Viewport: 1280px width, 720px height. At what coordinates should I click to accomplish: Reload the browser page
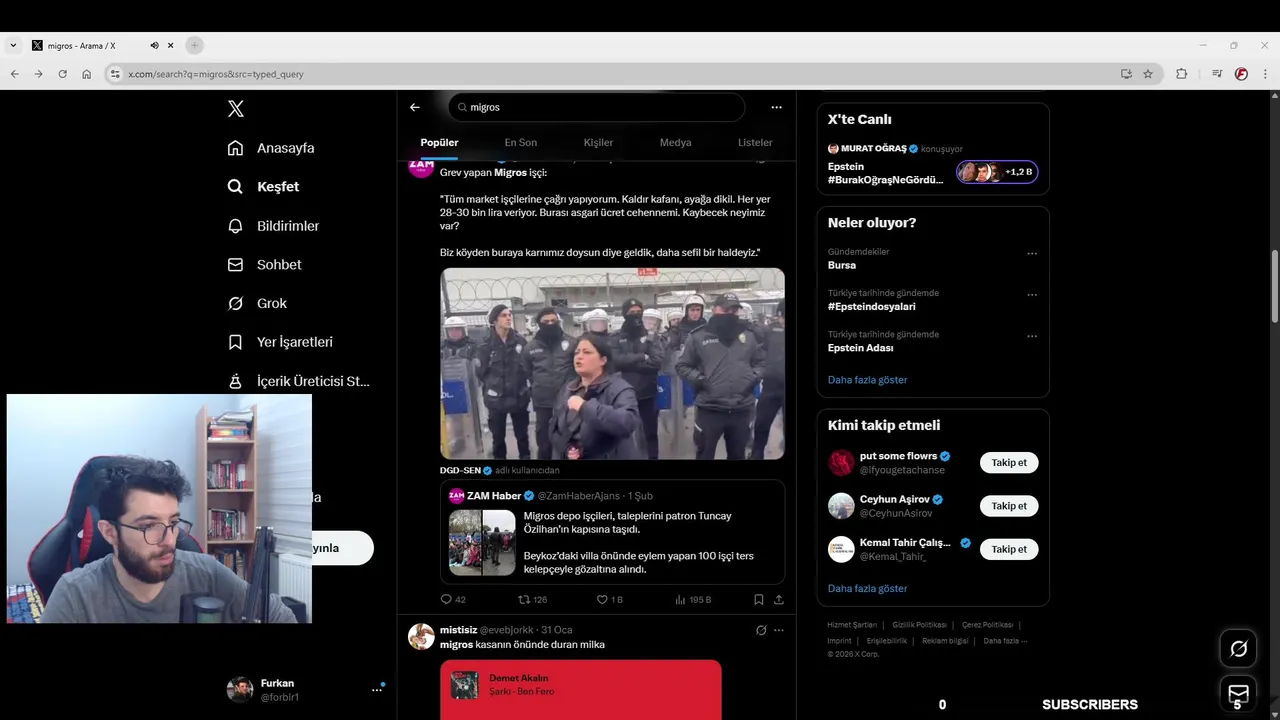pos(62,74)
